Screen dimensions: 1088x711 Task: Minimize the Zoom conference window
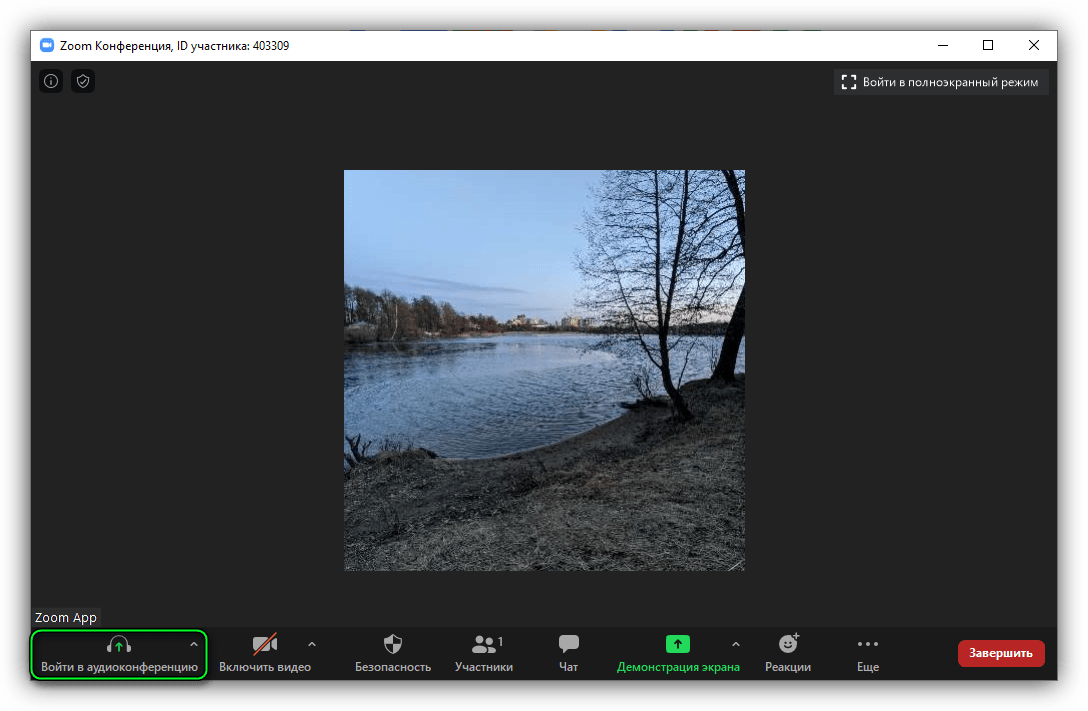click(x=942, y=45)
